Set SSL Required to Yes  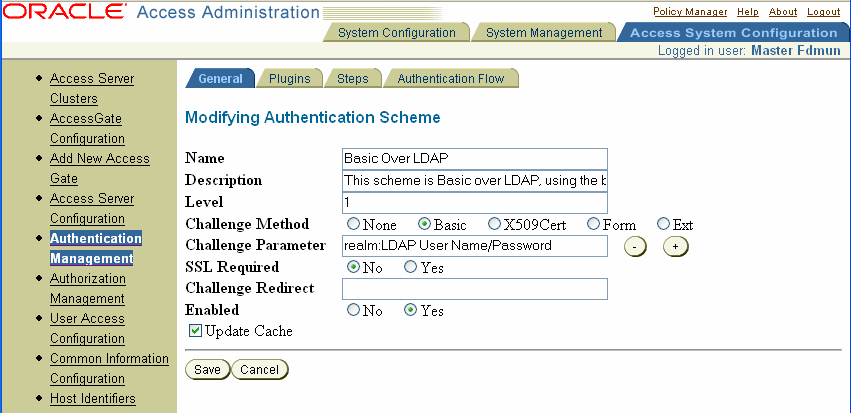(x=410, y=267)
